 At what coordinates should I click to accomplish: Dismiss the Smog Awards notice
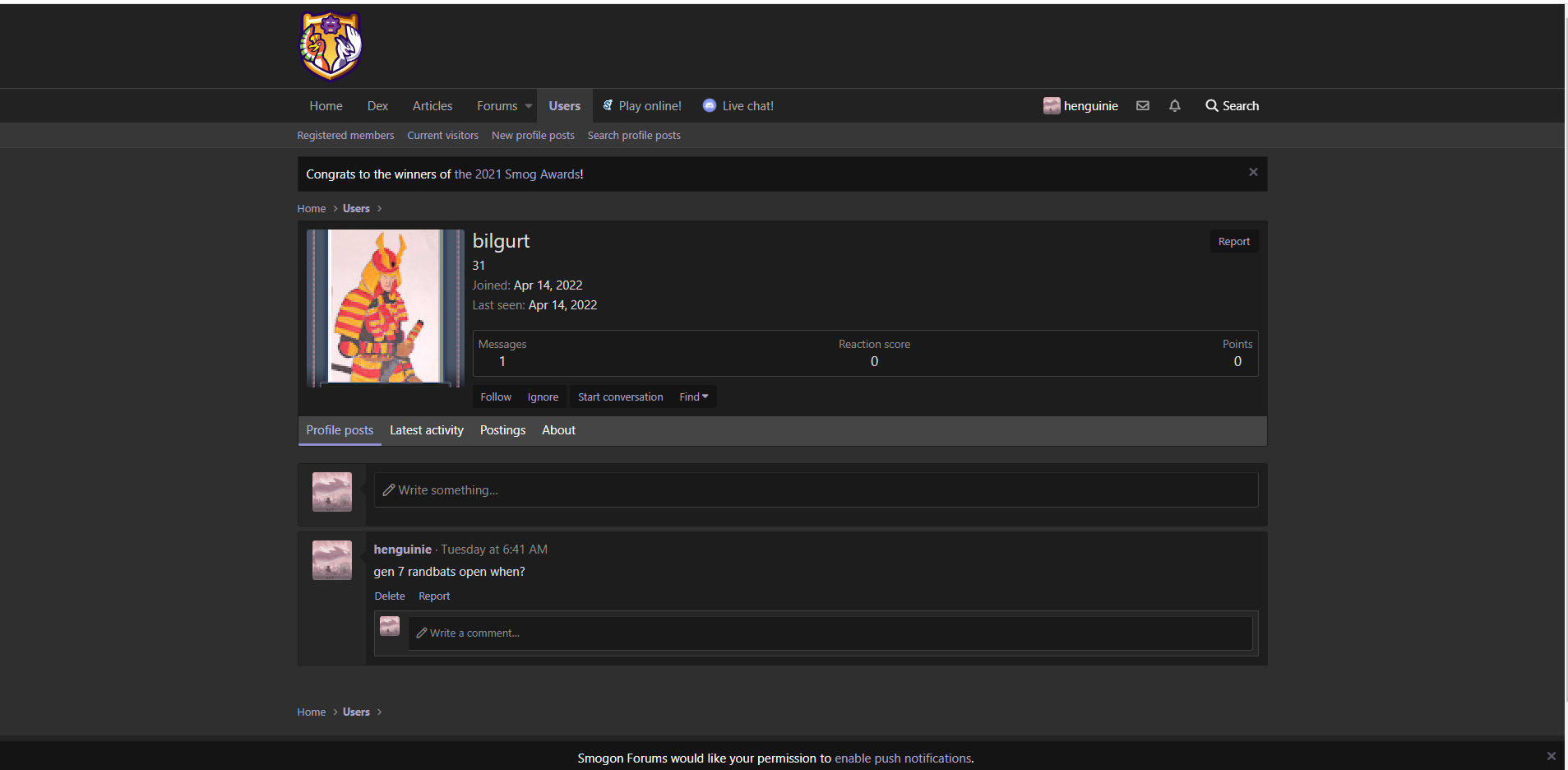[x=1253, y=173]
